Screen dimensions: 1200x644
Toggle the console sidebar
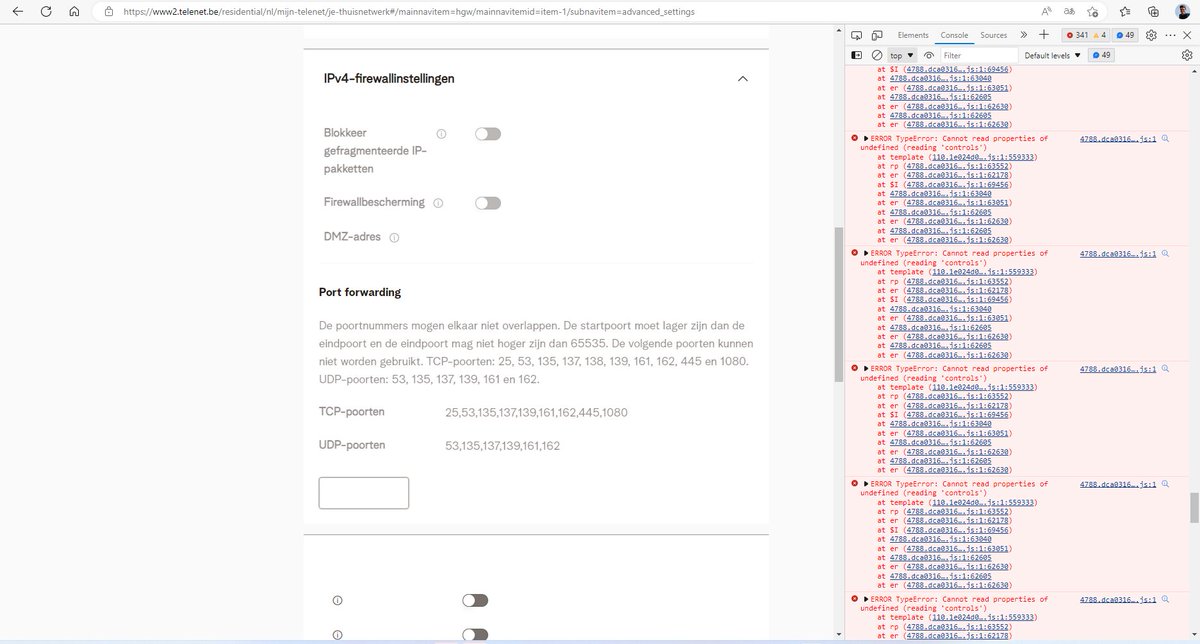click(857, 56)
